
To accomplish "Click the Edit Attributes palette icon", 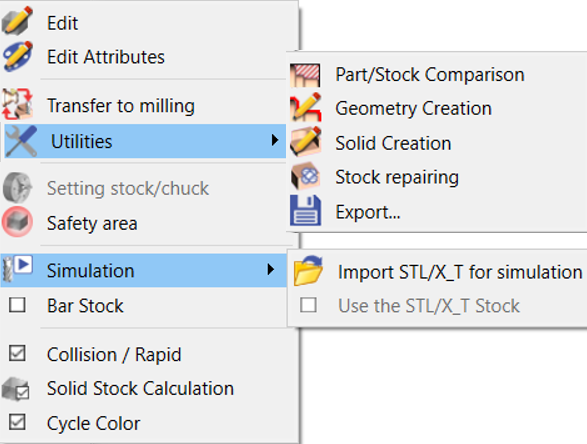I will [x=18, y=56].
